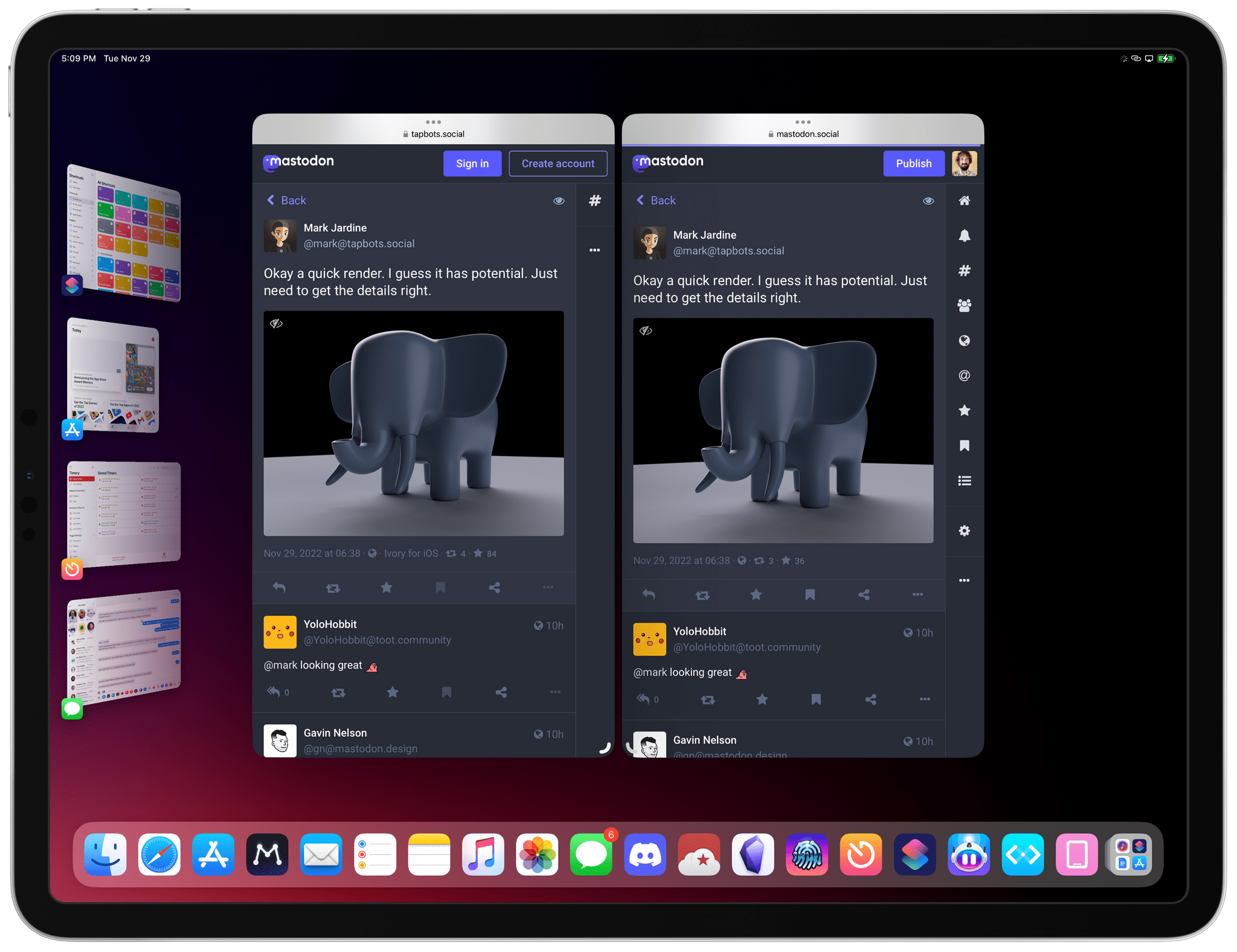Click mastodon logo in tapbots.social window
Image resolution: width=1237 pixels, height=952 pixels.
[298, 162]
